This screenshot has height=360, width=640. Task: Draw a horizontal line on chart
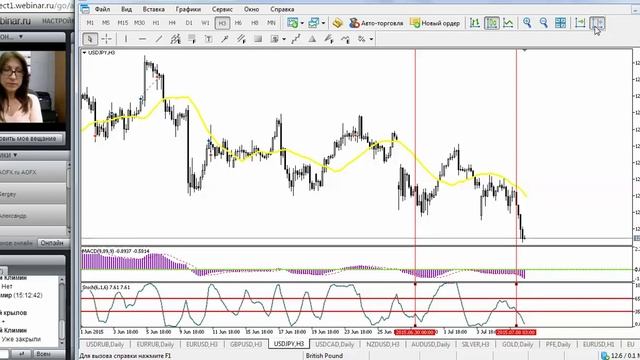(x=142, y=39)
